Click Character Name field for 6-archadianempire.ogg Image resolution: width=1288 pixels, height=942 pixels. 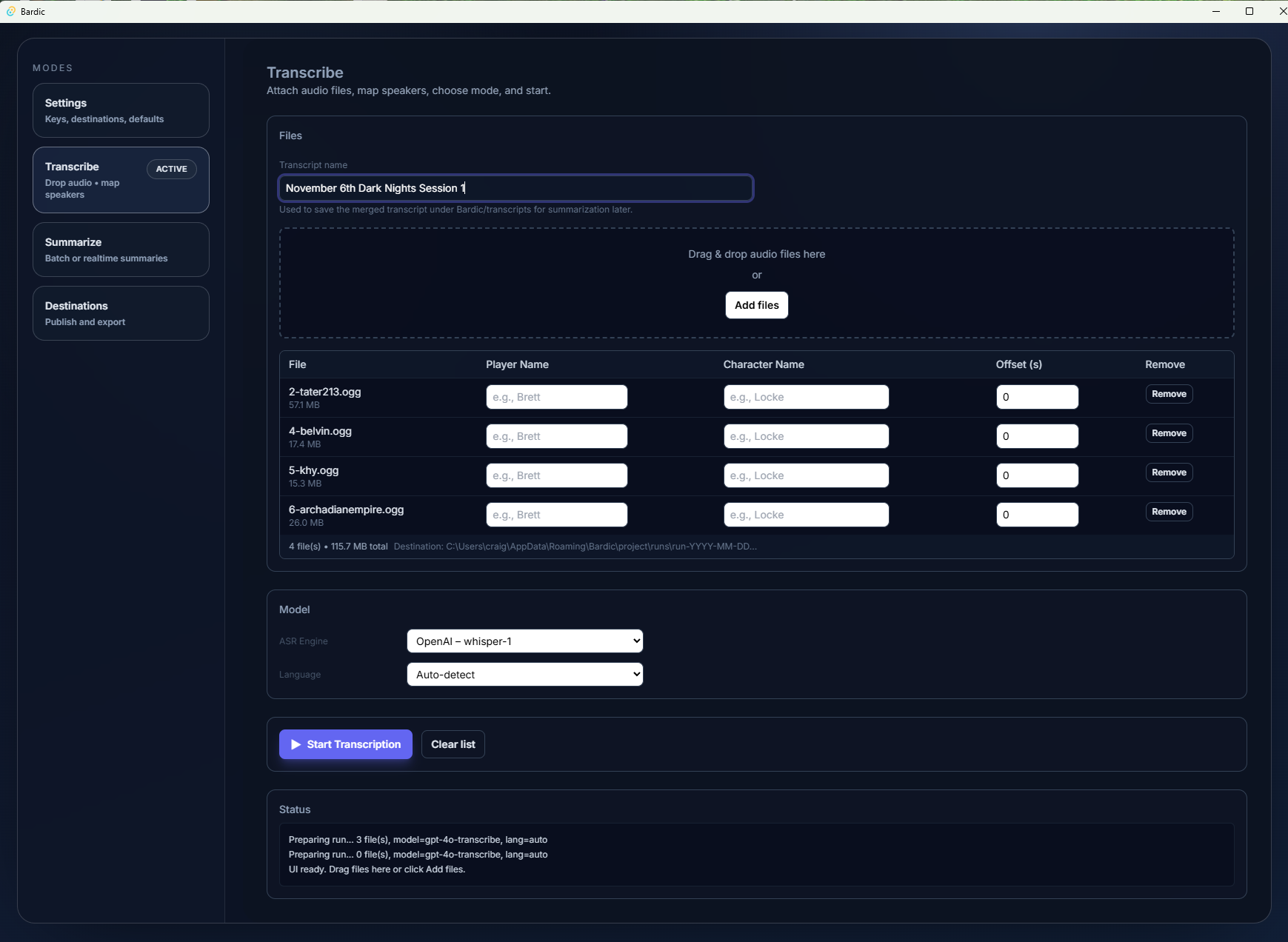[806, 515]
